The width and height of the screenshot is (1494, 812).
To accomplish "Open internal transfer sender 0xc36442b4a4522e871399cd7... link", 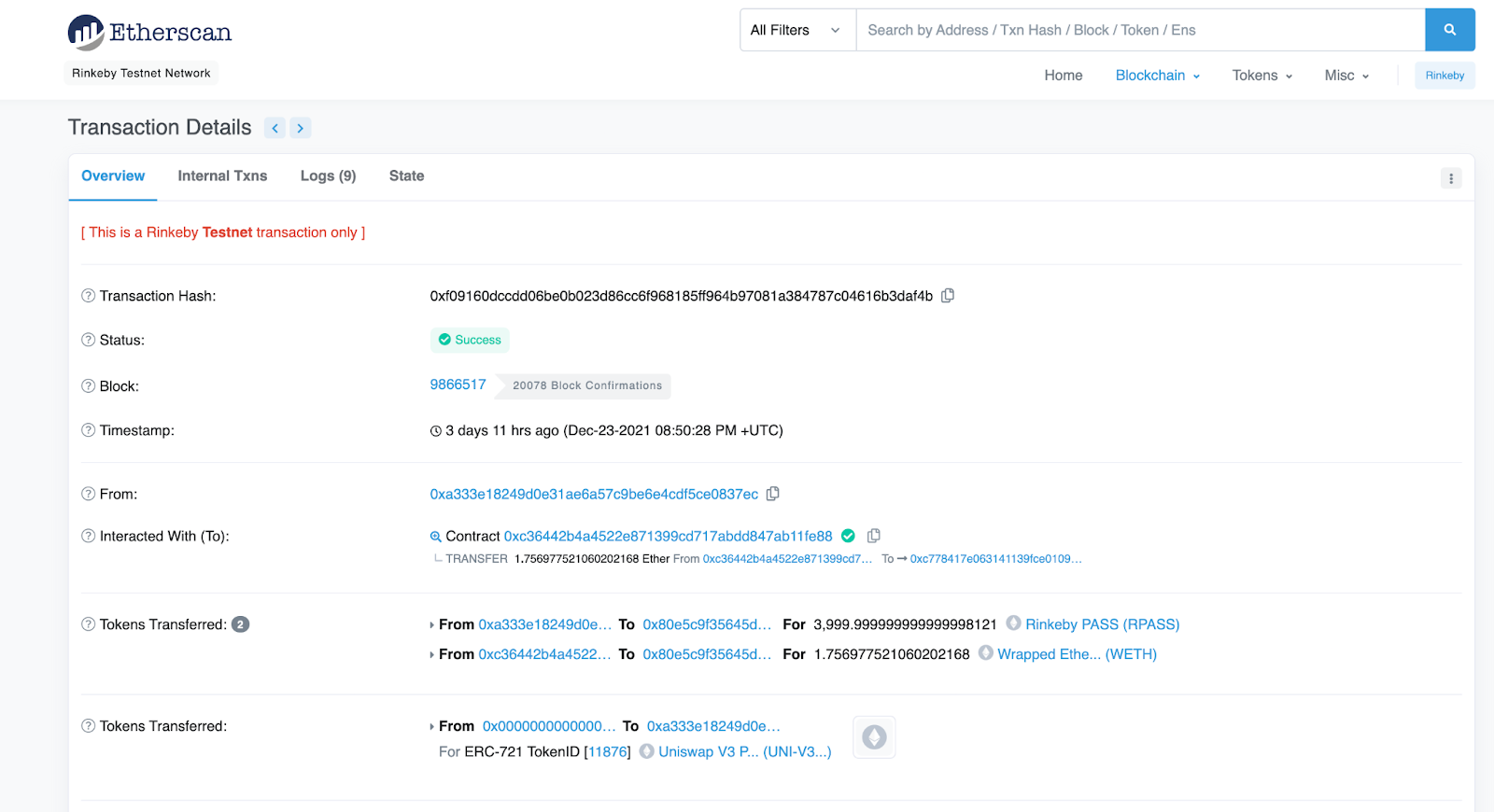I will [787, 559].
